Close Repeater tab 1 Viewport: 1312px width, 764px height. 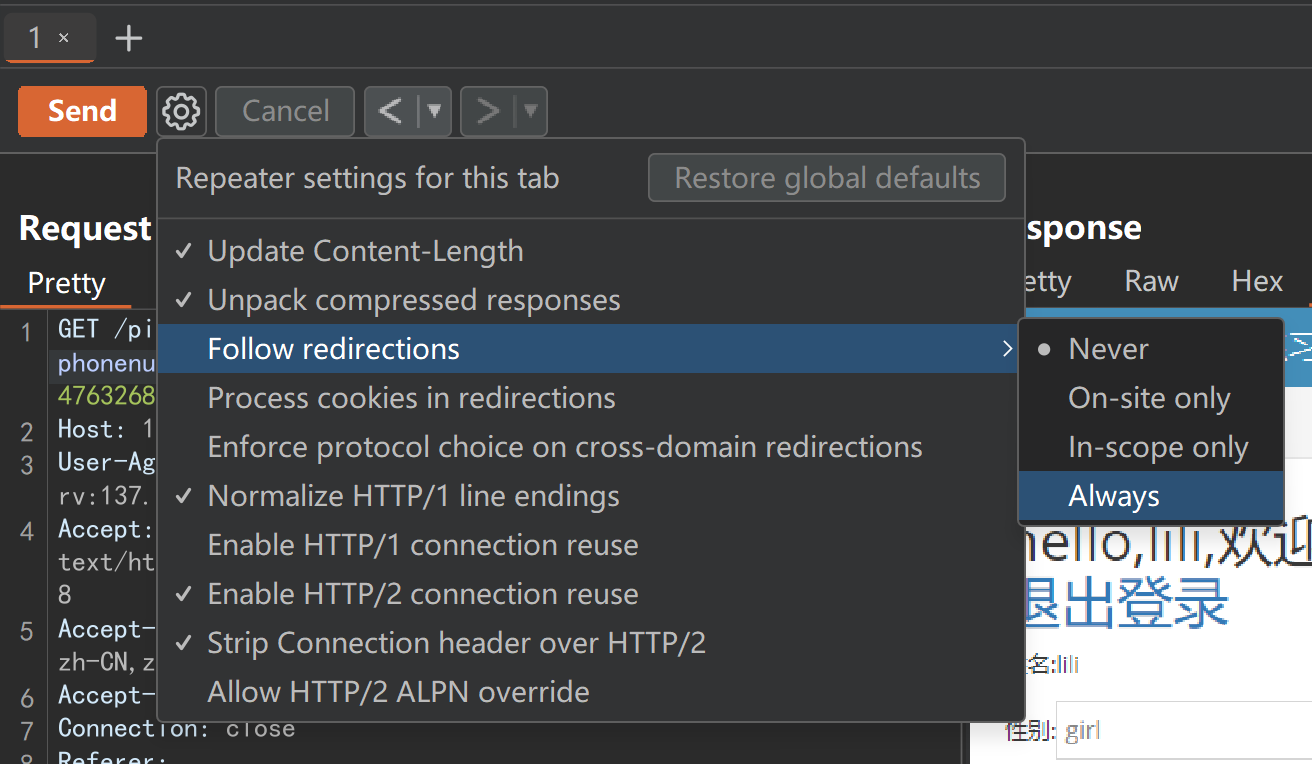pos(64,39)
